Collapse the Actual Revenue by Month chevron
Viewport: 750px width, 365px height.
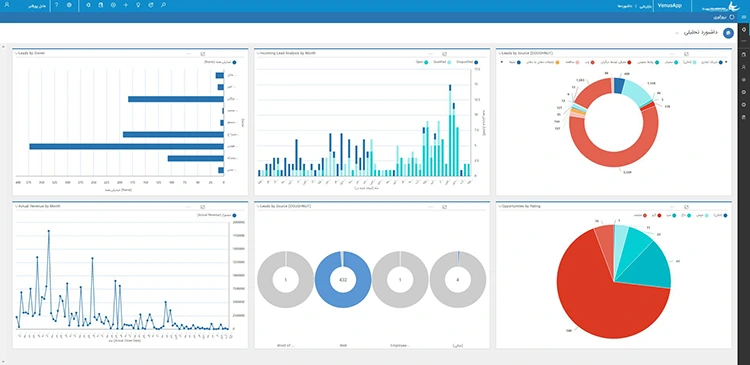pyautogui.click(x=16, y=206)
